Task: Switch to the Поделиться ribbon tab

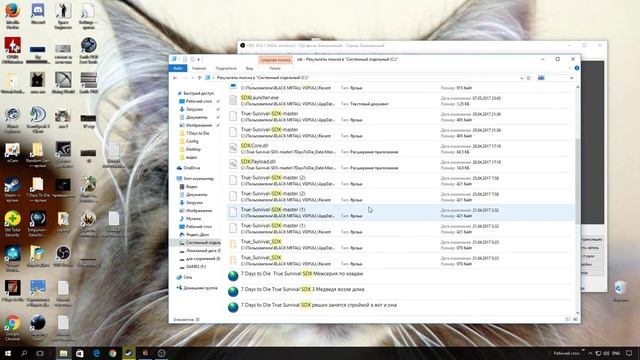Action: click(x=226, y=68)
